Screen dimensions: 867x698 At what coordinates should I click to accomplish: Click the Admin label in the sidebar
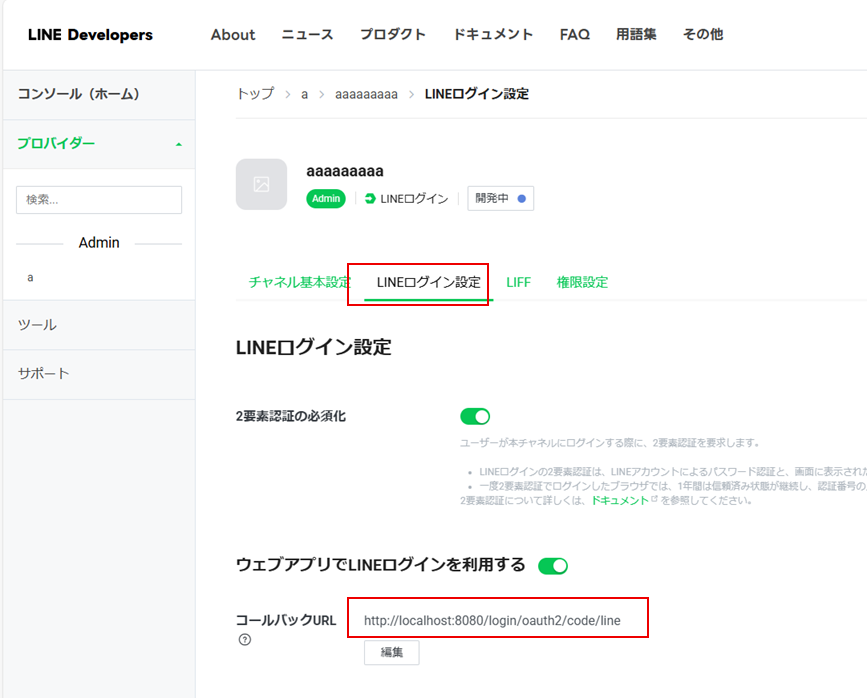pyautogui.click(x=99, y=243)
